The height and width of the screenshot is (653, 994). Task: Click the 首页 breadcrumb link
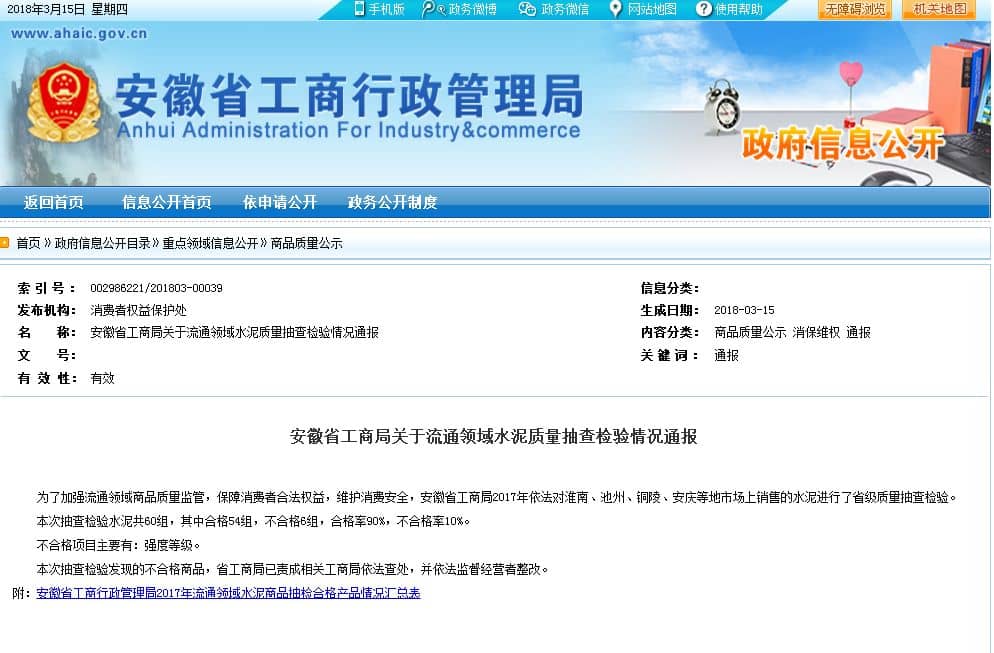28,243
